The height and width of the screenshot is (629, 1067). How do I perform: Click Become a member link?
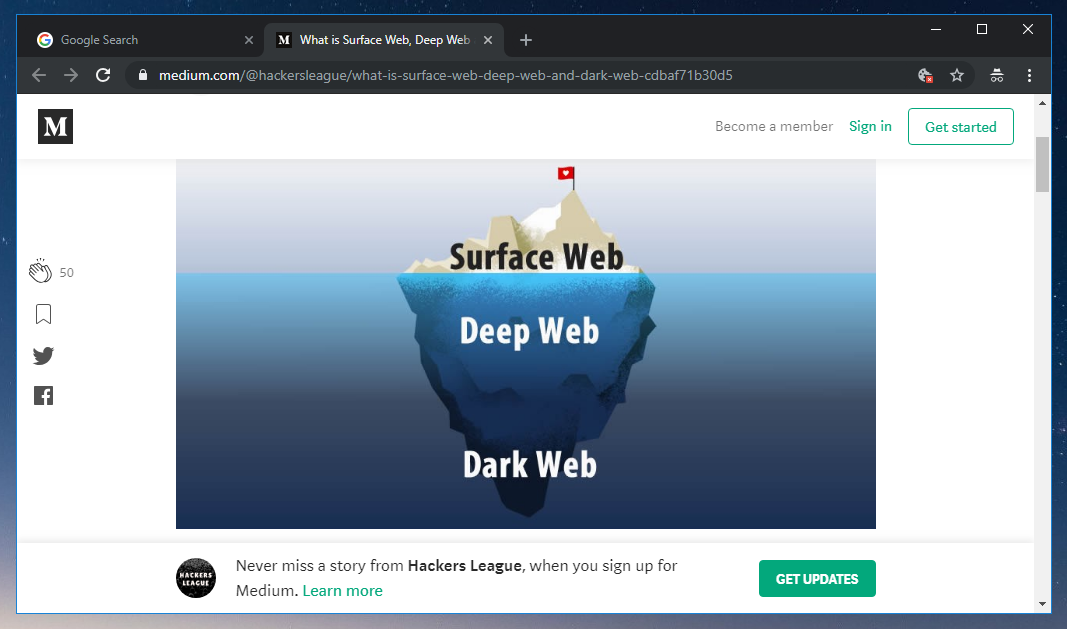coord(774,127)
